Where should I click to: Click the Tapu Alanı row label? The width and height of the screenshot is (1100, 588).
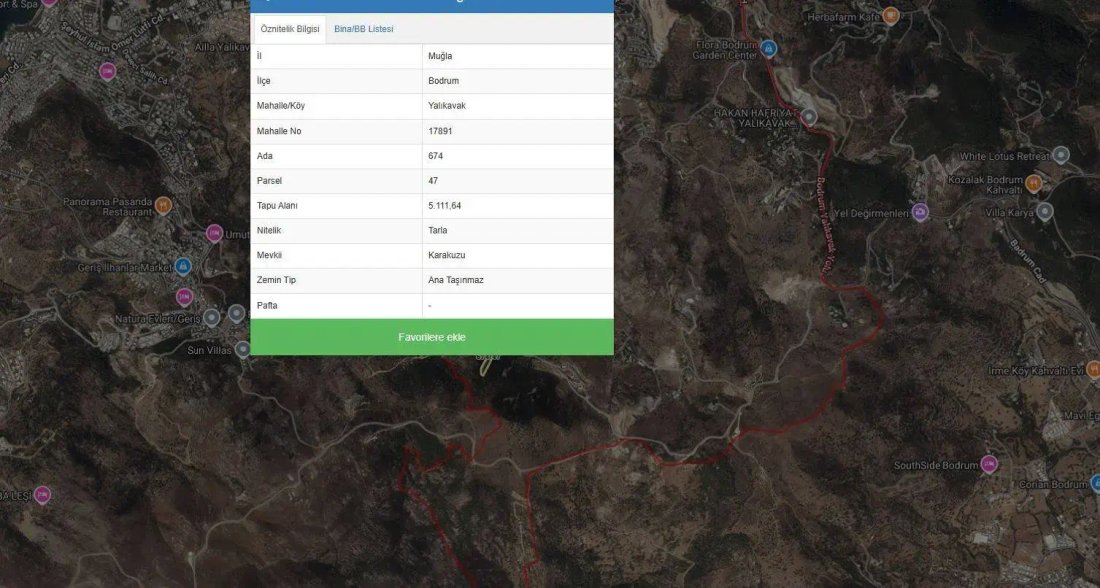(277, 206)
